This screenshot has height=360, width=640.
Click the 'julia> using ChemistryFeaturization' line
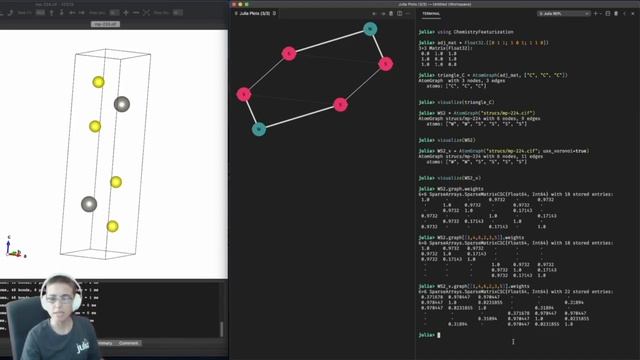tap(466, 32)
